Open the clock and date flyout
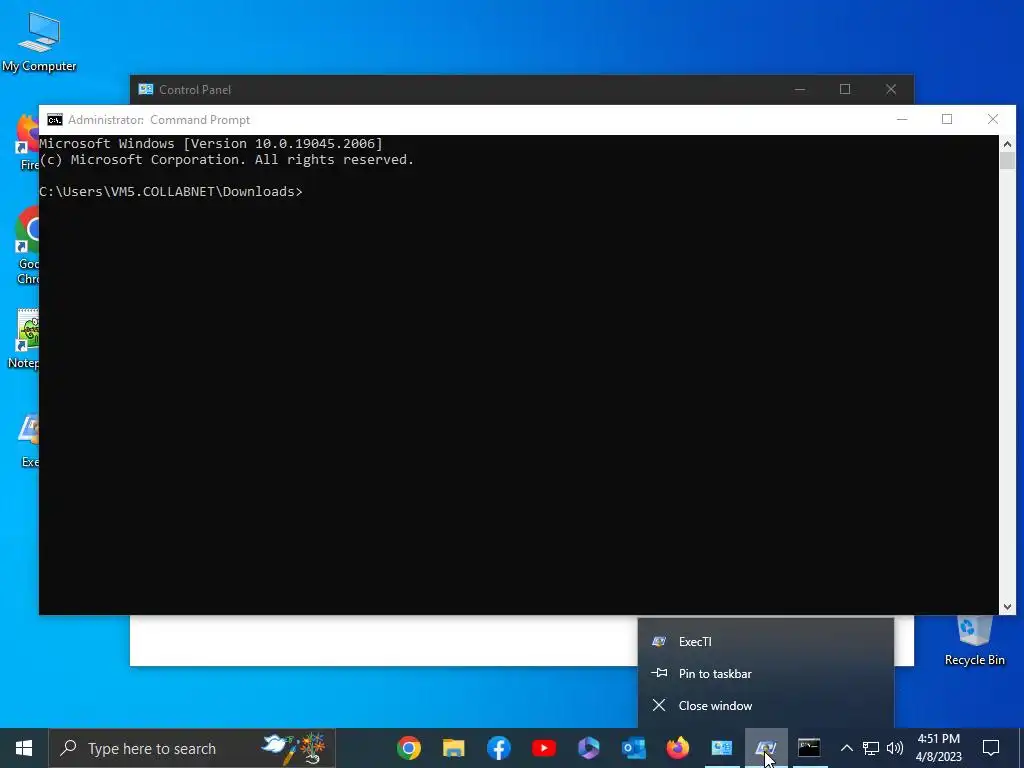Image resolution: width=1024 pixels, height=768 pixels. pos(938,748)
